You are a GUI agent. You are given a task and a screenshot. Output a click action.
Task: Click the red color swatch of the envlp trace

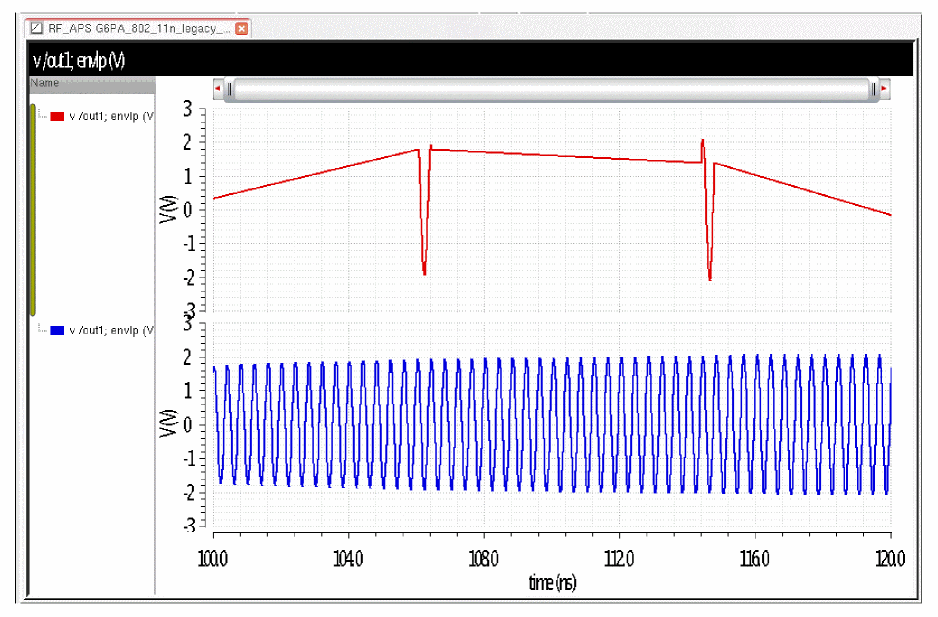[57, 117]
